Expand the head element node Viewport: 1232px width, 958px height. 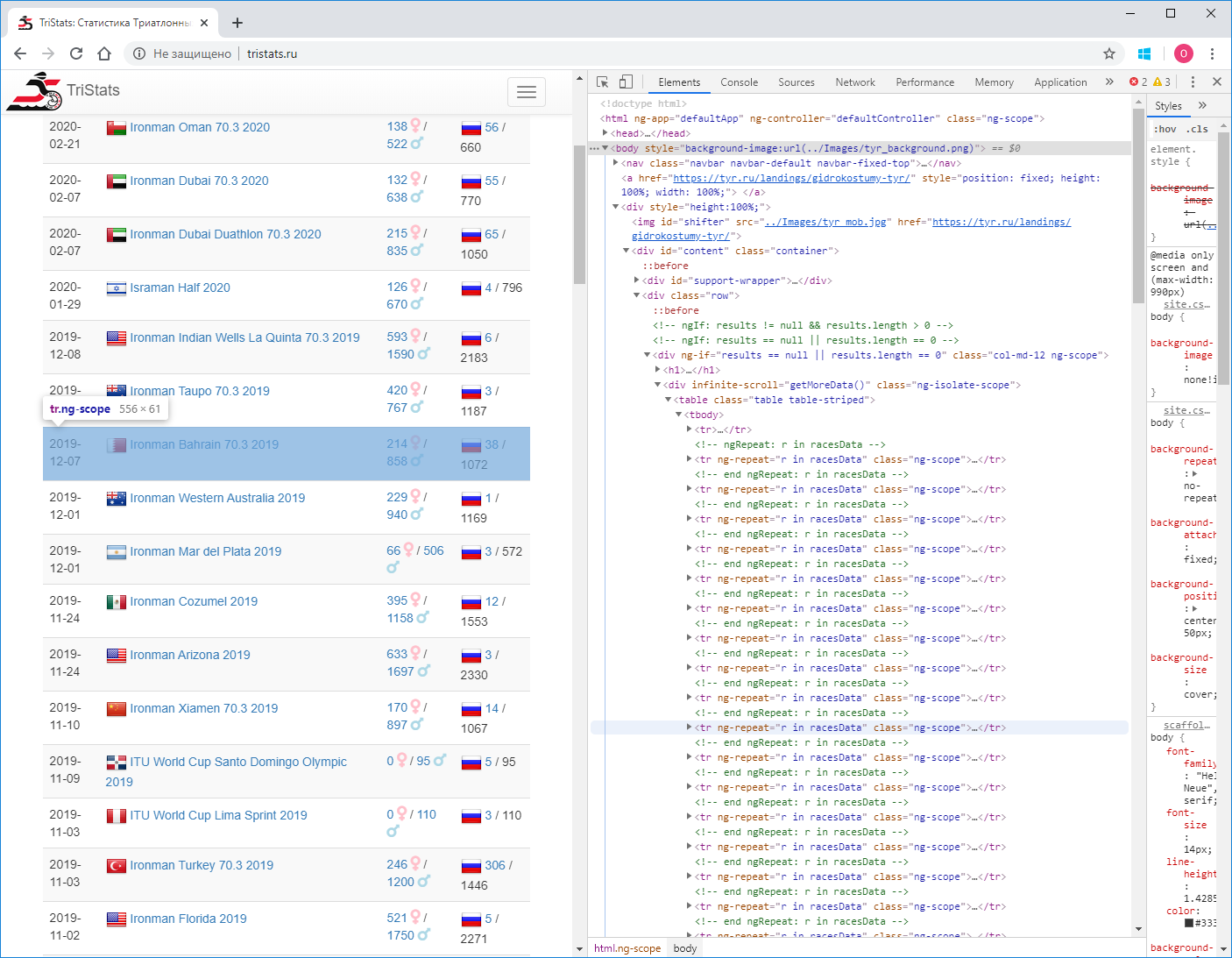[605, 133]
